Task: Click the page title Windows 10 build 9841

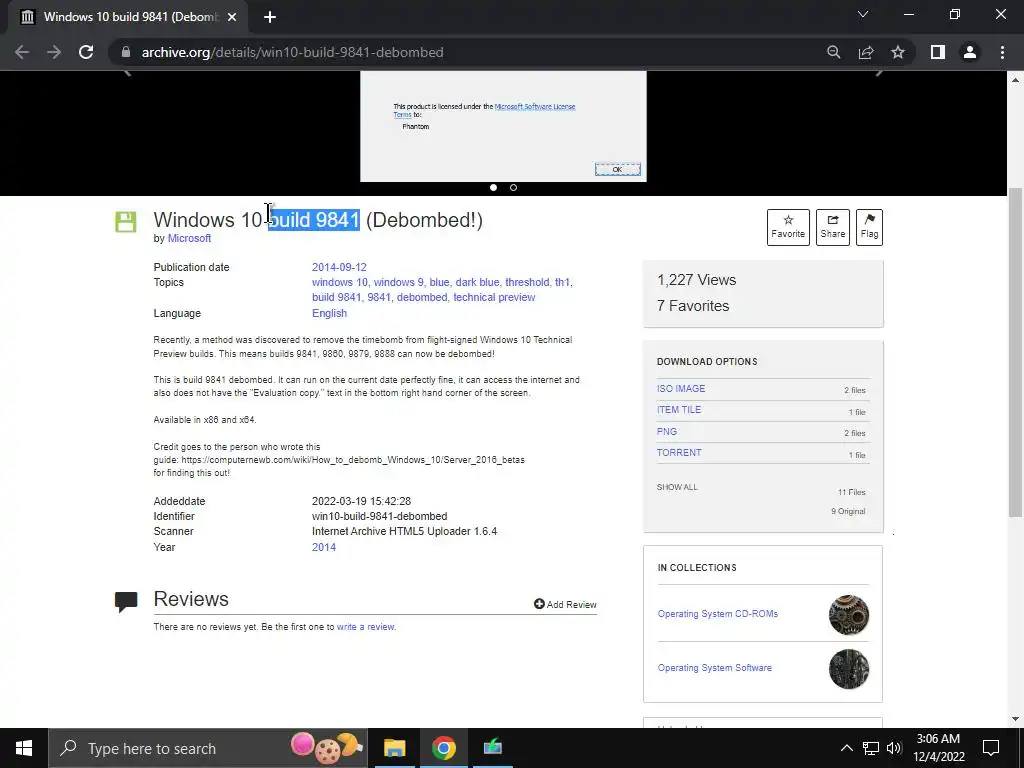Action: pyautogui.click(x=318, y=220)
